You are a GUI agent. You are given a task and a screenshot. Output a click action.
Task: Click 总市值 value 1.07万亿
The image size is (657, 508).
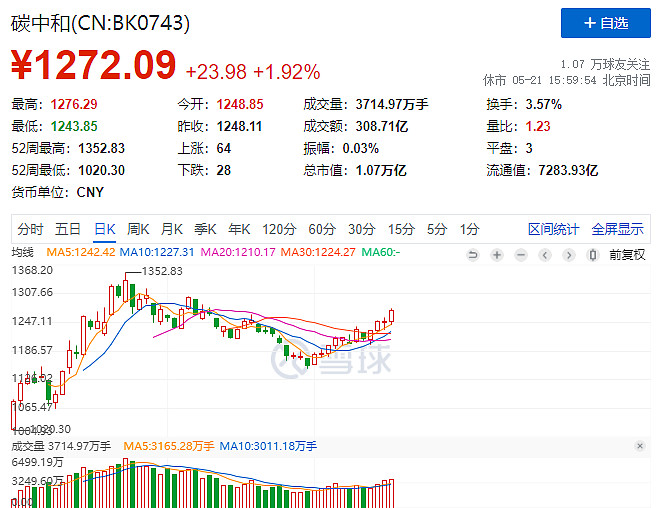tap(381, 170)
